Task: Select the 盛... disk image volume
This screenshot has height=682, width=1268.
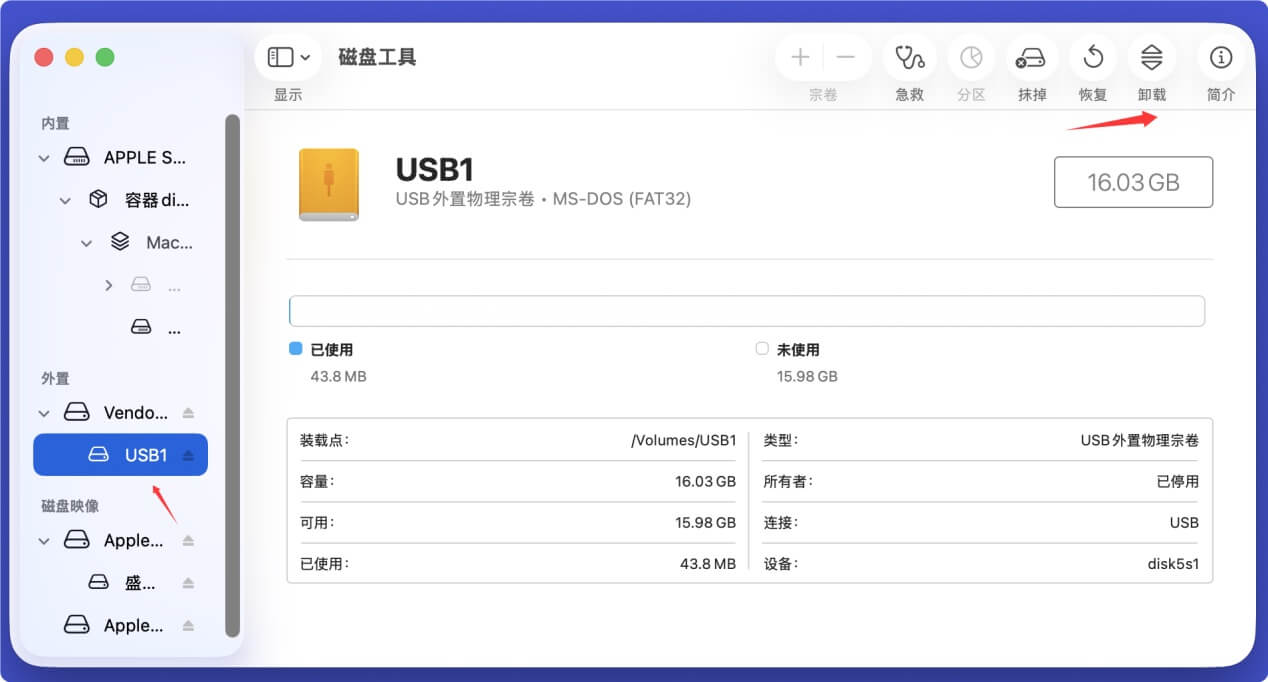Action: 140,582
